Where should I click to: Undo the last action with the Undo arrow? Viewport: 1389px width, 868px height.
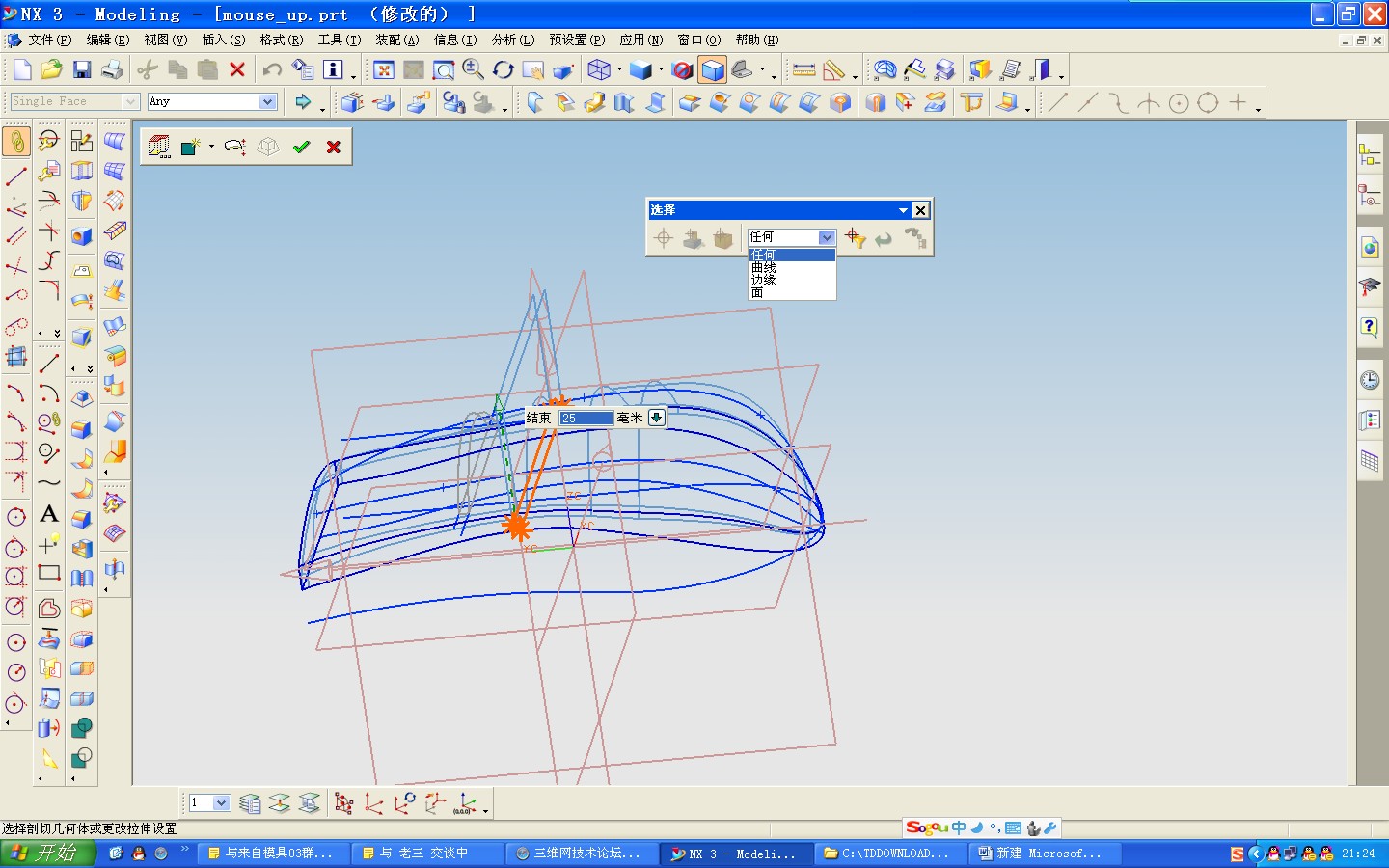[273, 69]
